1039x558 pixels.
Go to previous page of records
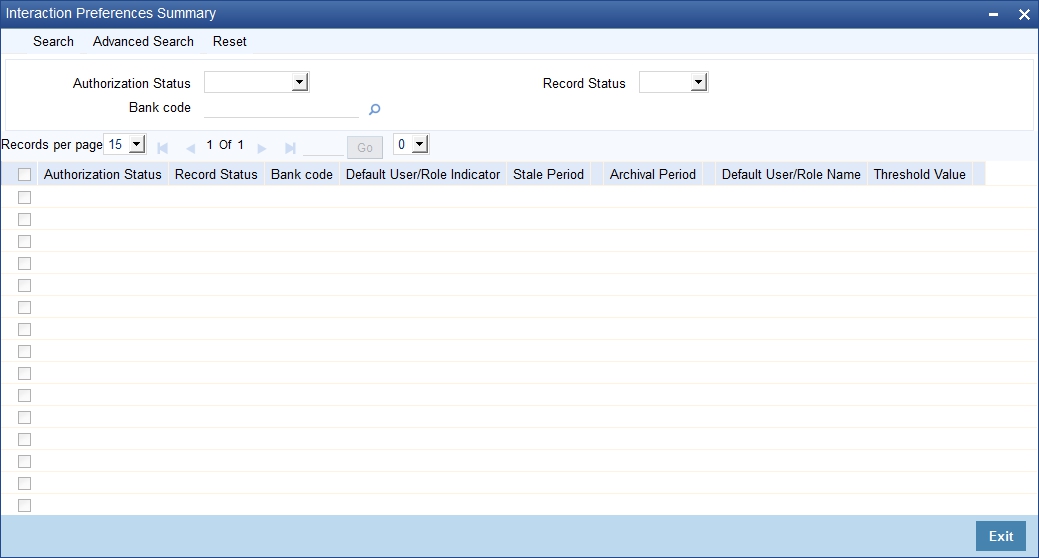(190, 148)
